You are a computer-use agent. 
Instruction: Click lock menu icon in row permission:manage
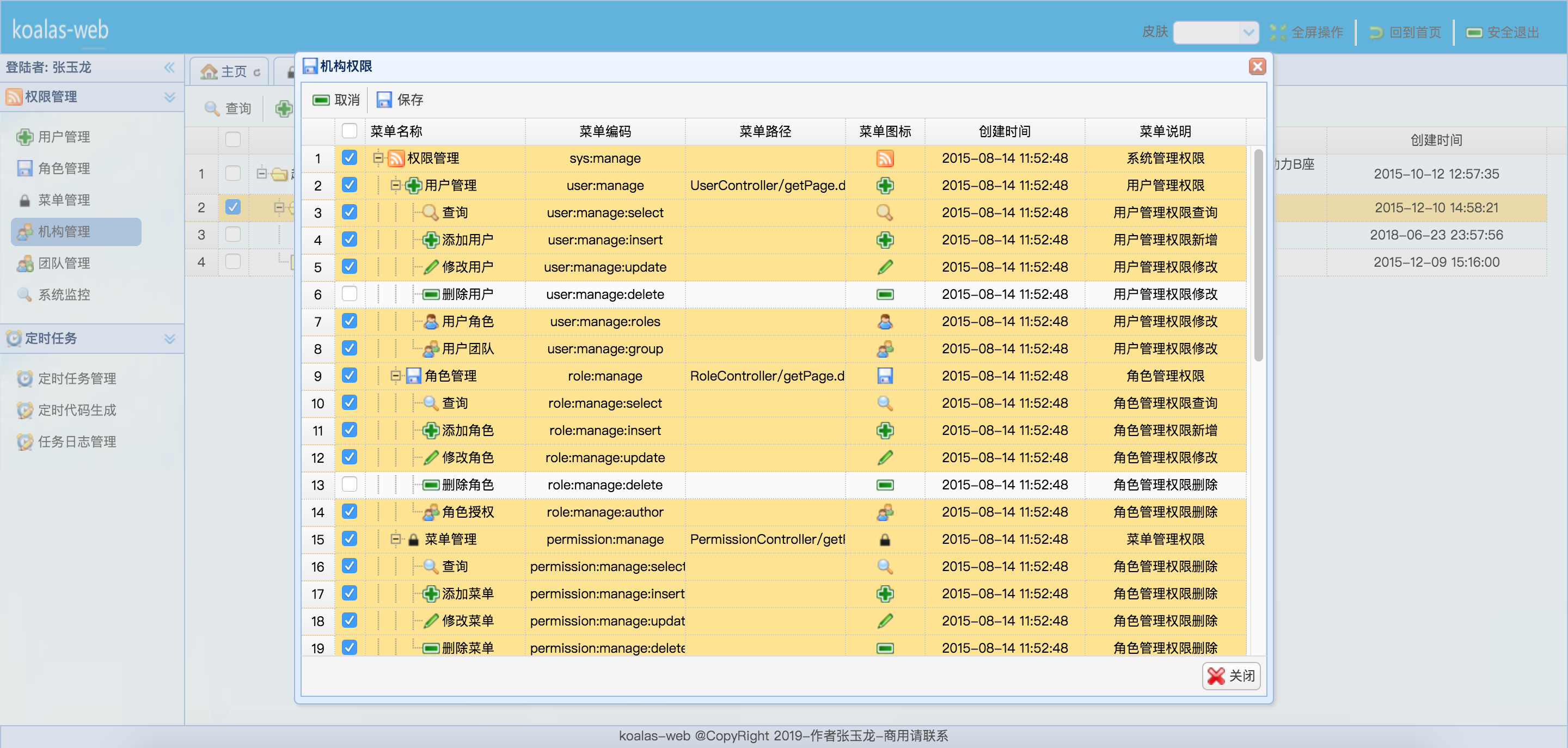pyautogui.click(x=885, y=540)
